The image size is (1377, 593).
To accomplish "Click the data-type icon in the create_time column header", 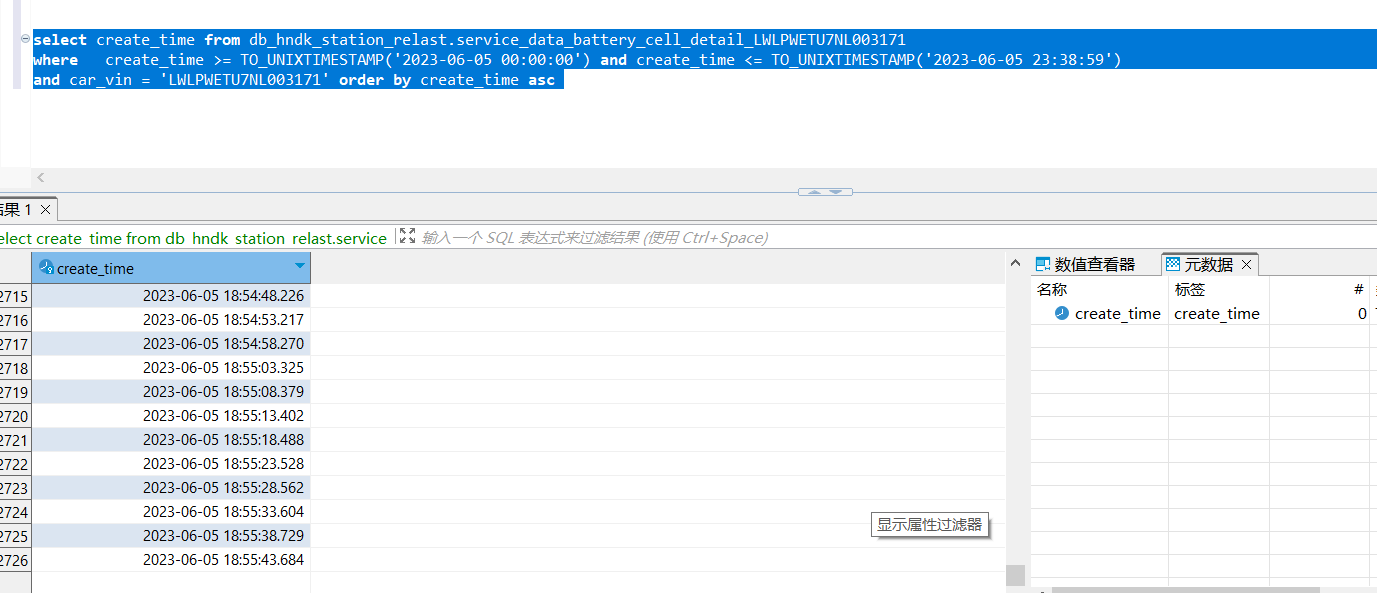I will coord(46,267).
